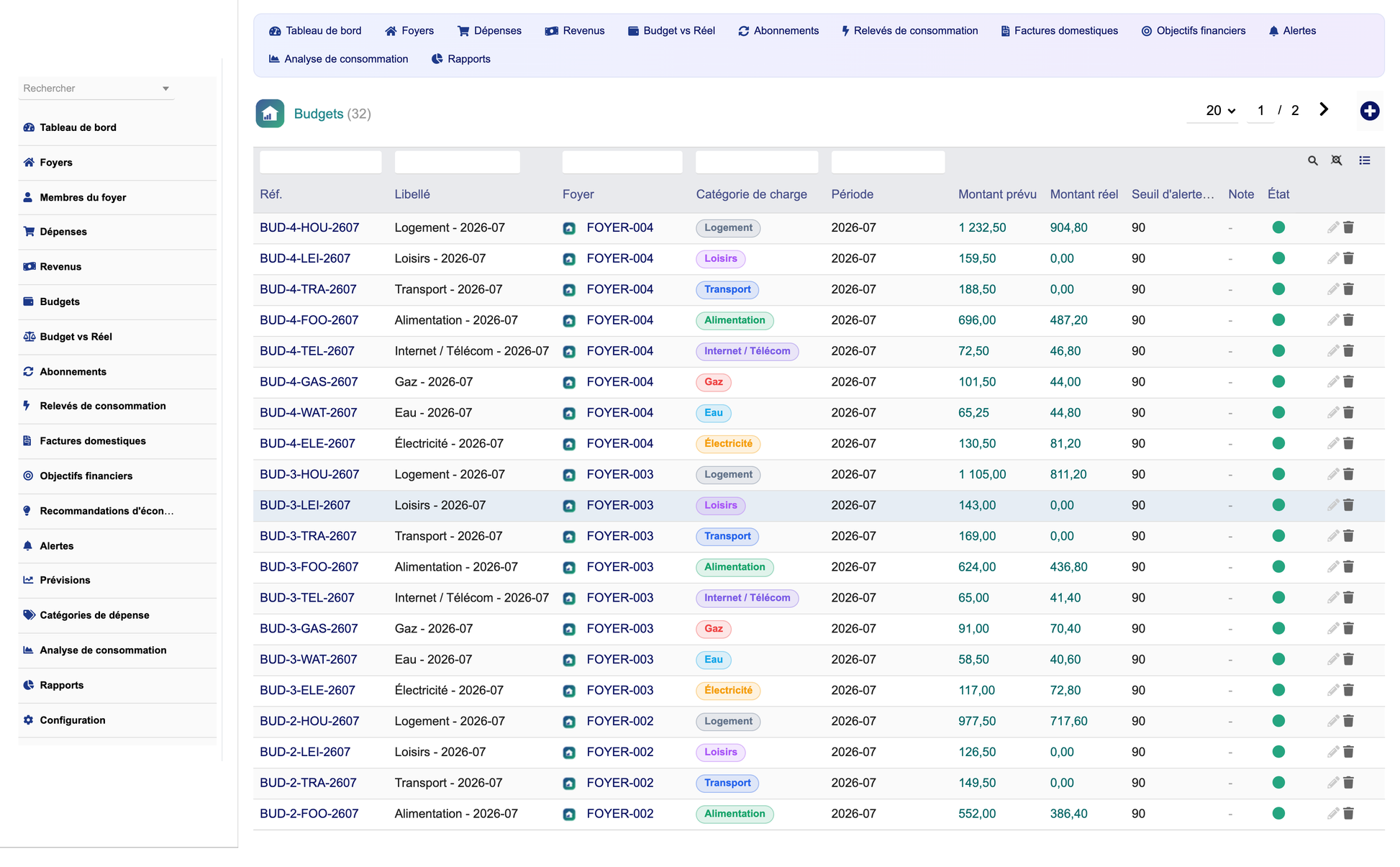
Task: Click the bell icon beside Alertes in the sidebar
Action: (28, 546)
